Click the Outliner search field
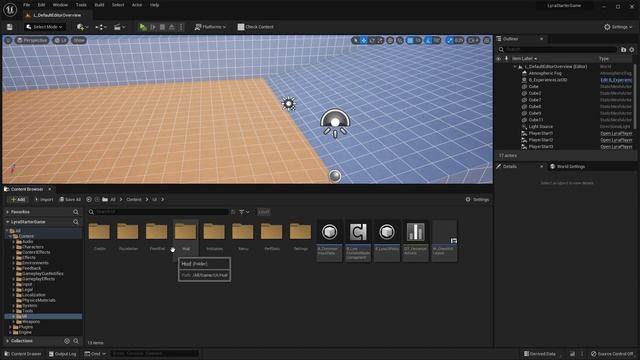The height and width of the screenshot is (360, 640). (x=558, y=49)
